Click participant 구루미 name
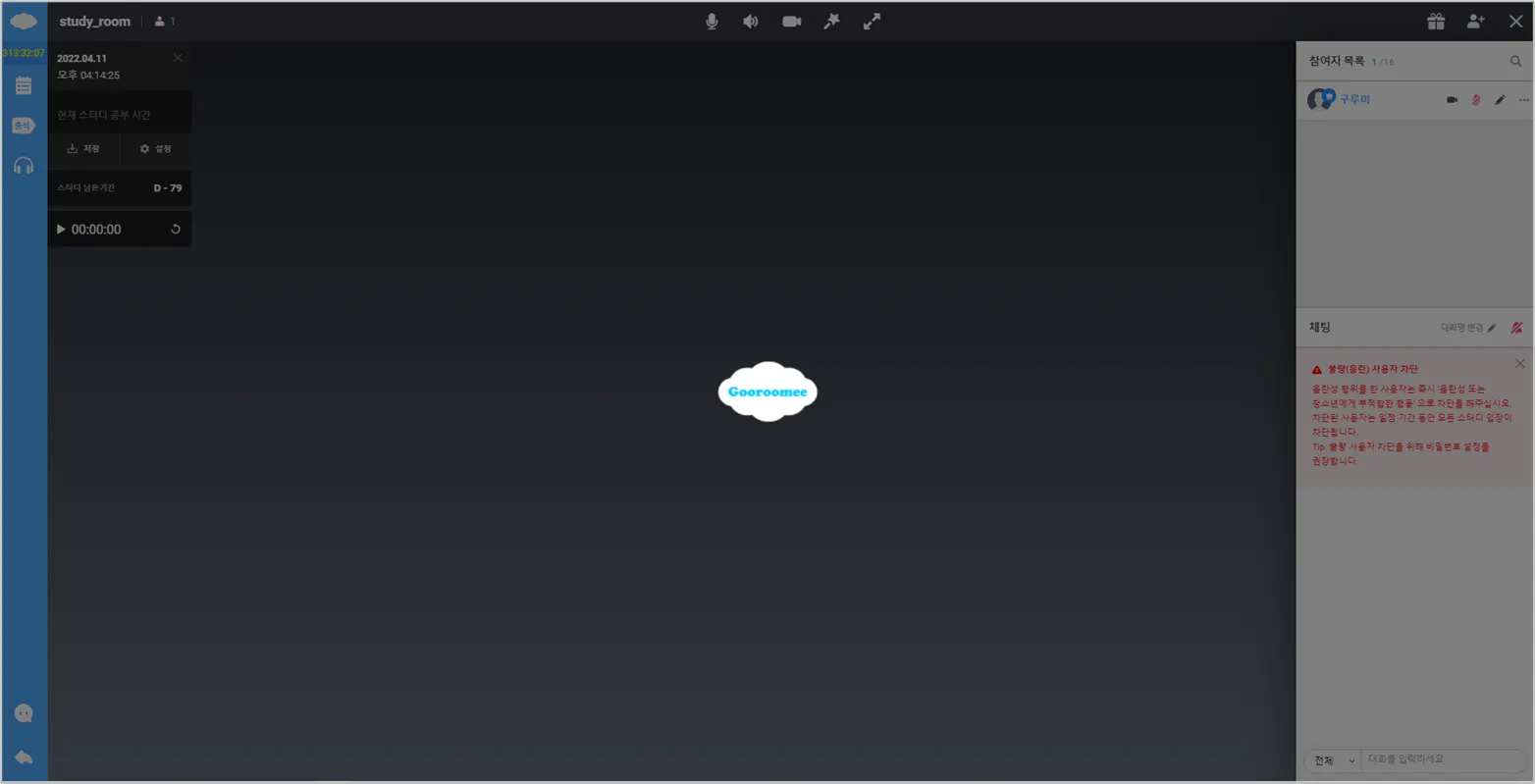Screen dimensions: 1535x784 coord(1354,100)
